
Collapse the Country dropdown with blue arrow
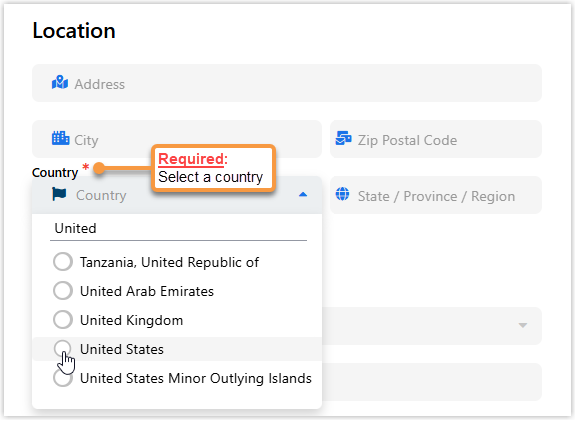tap(303, 194)
